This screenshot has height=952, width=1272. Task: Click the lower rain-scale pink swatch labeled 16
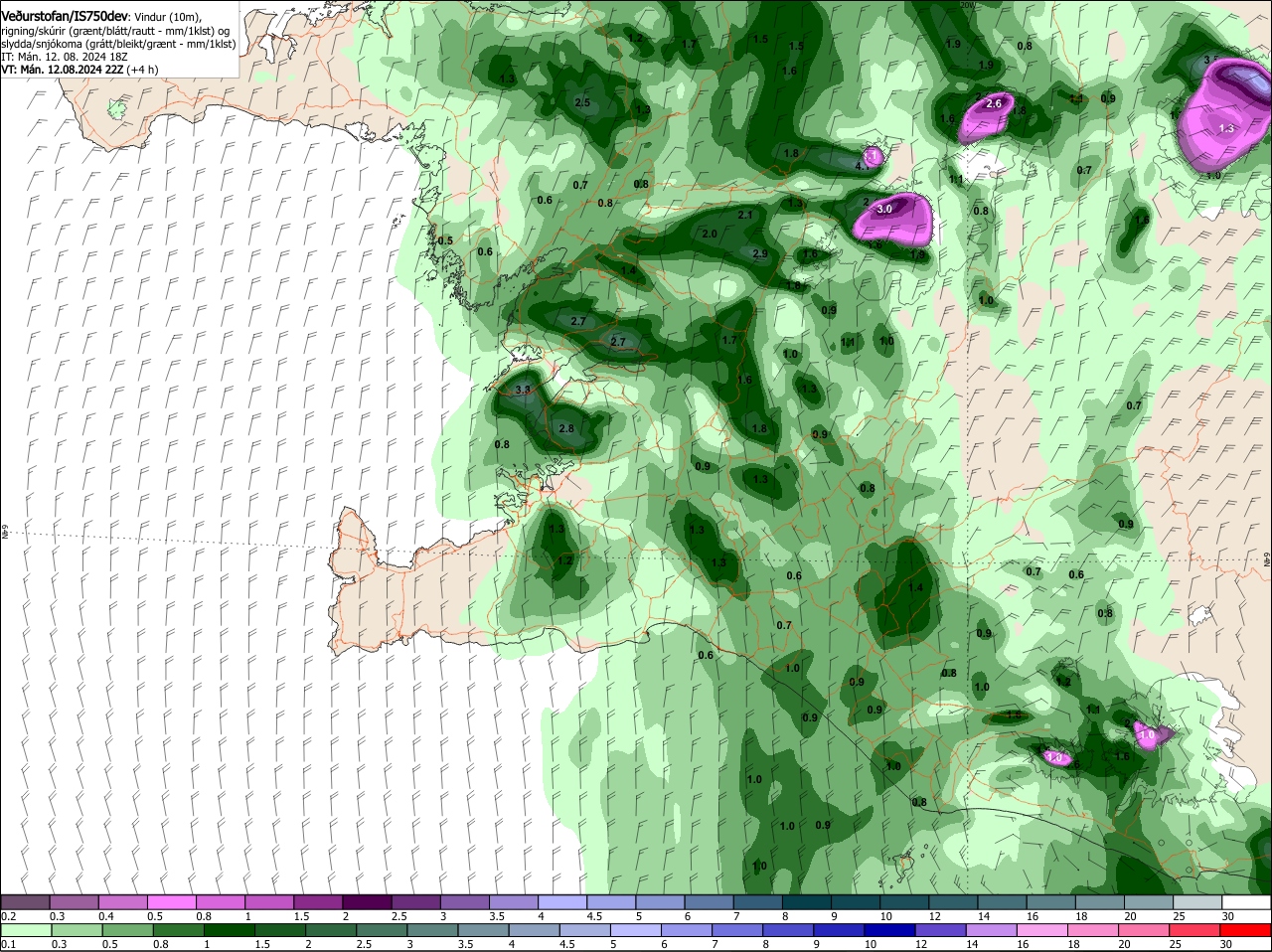point(1042,930)
